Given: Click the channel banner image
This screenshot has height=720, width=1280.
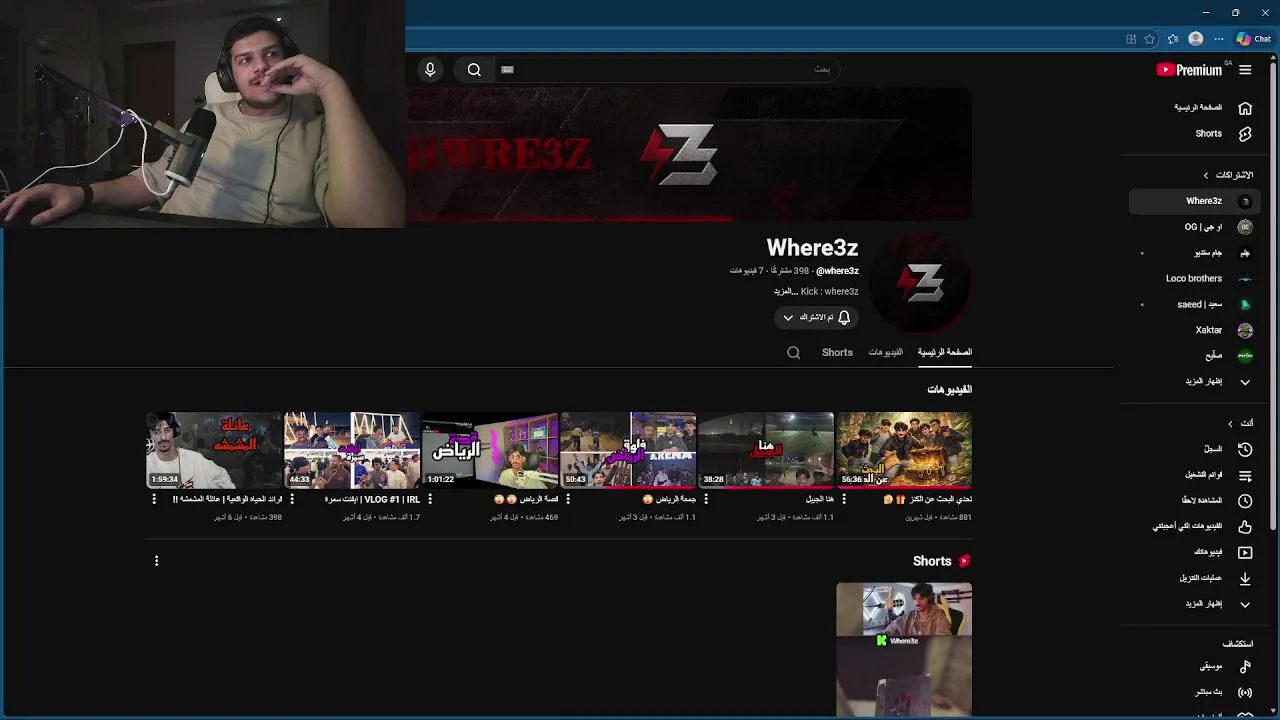Looking at the screenshot, I should pyautogui.click(x=689, y=154).
